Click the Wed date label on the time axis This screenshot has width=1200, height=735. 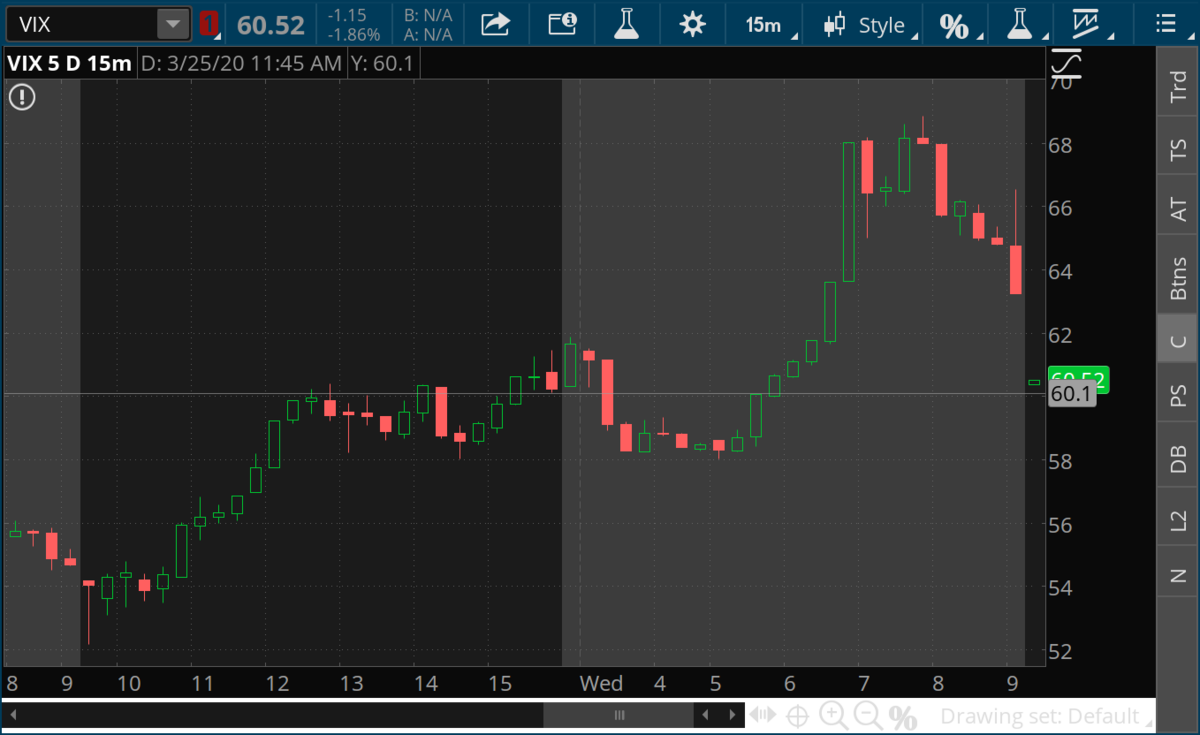coord(601,684)
